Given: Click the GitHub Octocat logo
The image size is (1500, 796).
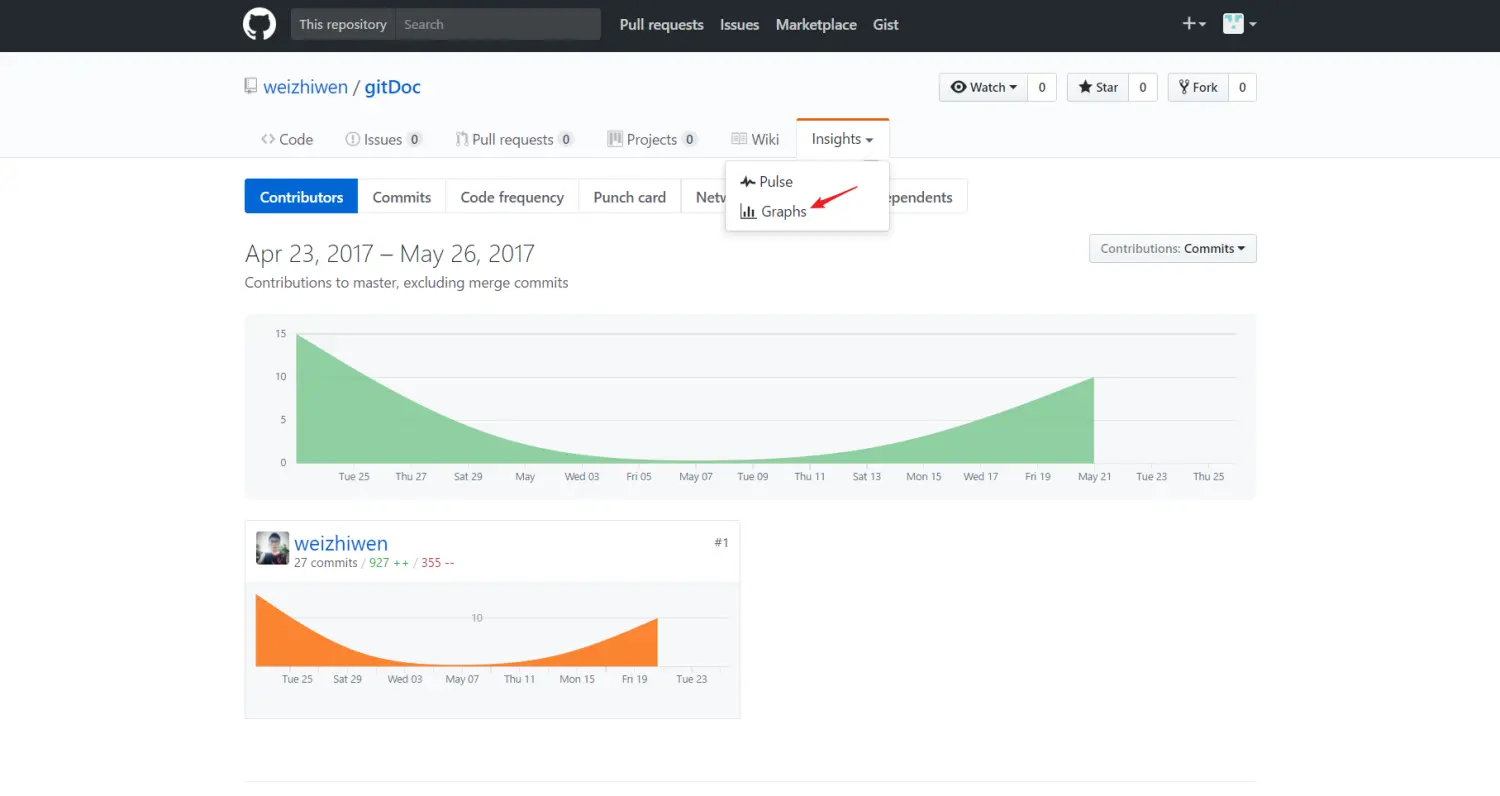Looking at the screenshot, I should (259, 24).
